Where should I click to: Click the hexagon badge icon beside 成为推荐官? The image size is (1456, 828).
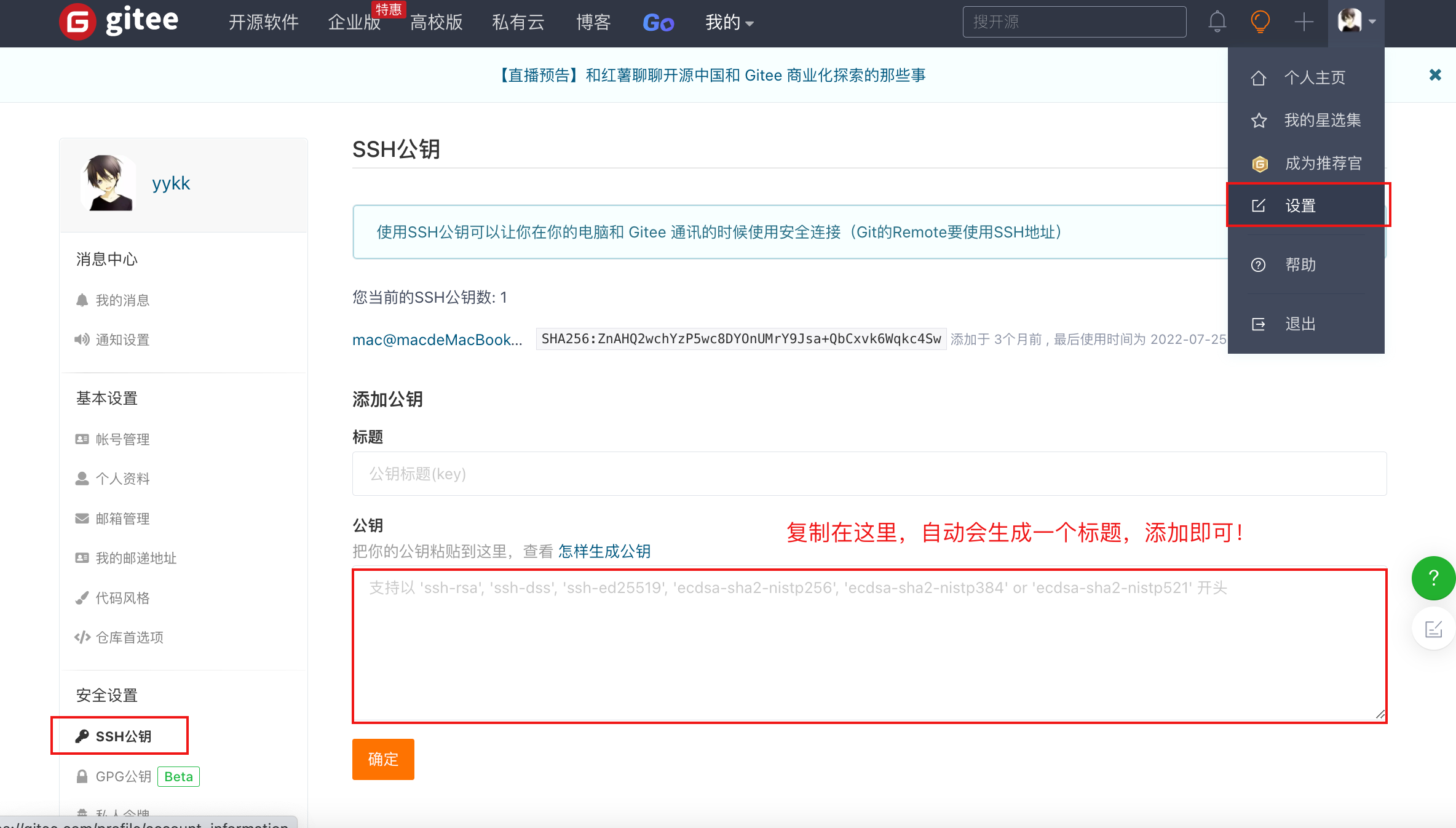[x=1260, y=164]
